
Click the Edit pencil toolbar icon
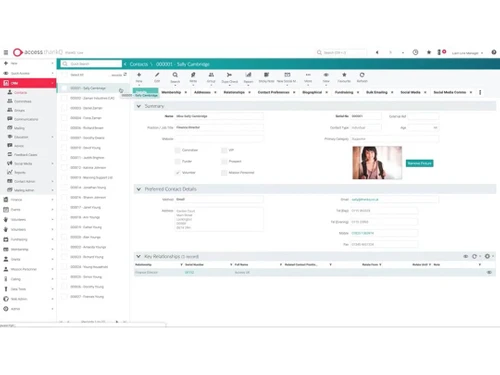pyautogui.click(x=157, y=77)
